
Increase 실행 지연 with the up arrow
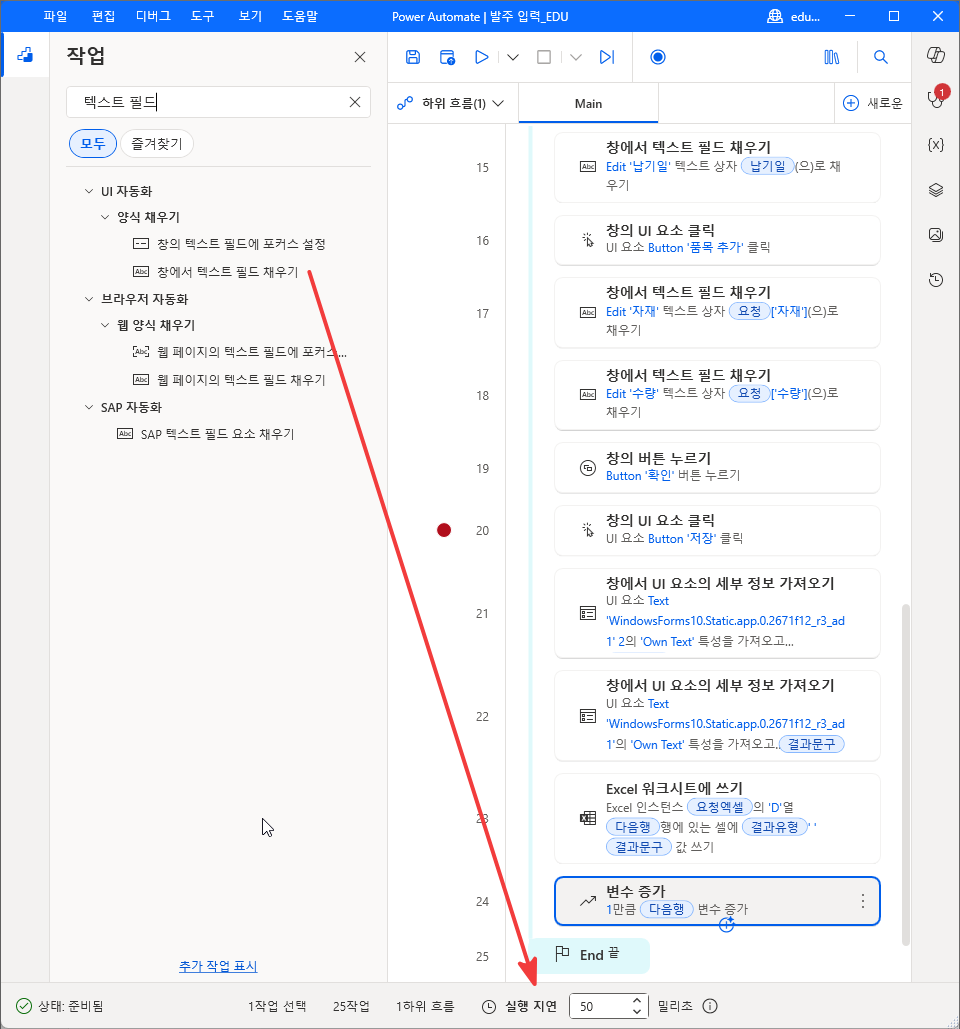pos(637,1000)
